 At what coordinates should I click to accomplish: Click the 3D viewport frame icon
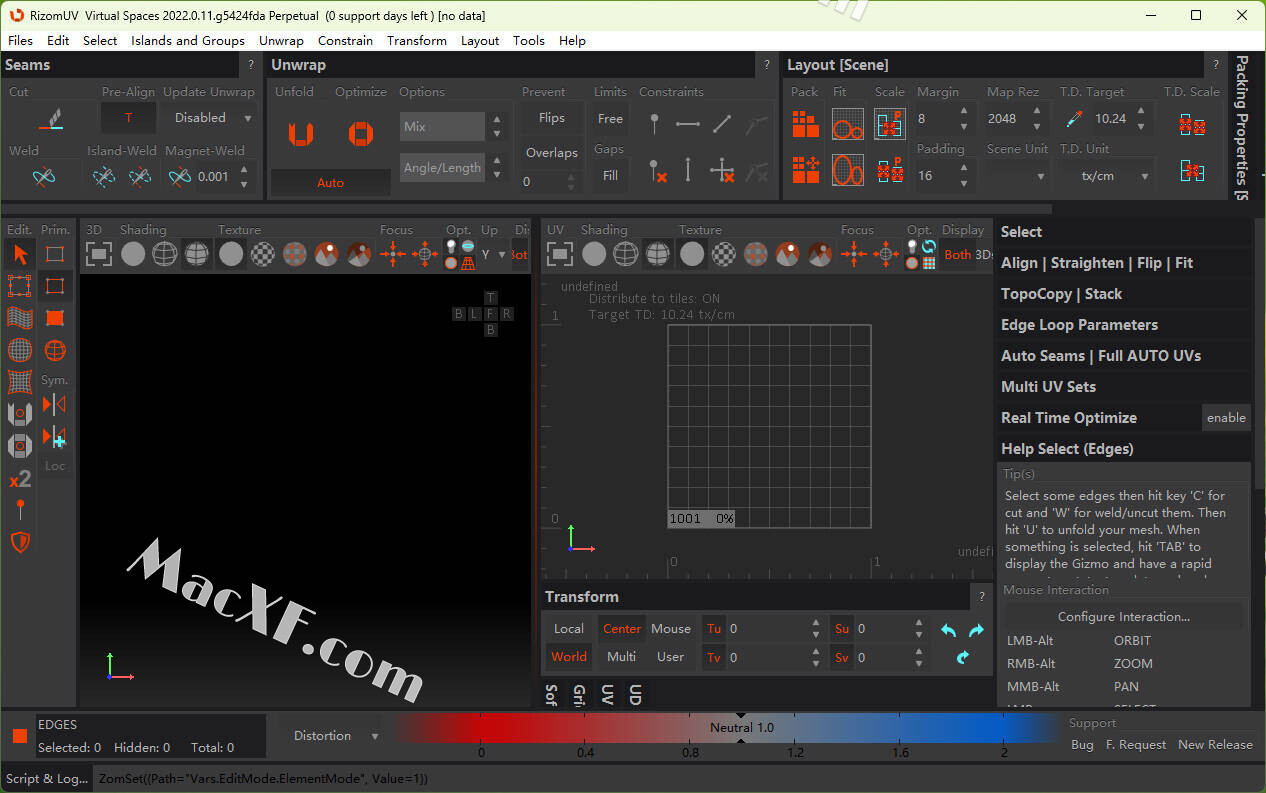98,254
